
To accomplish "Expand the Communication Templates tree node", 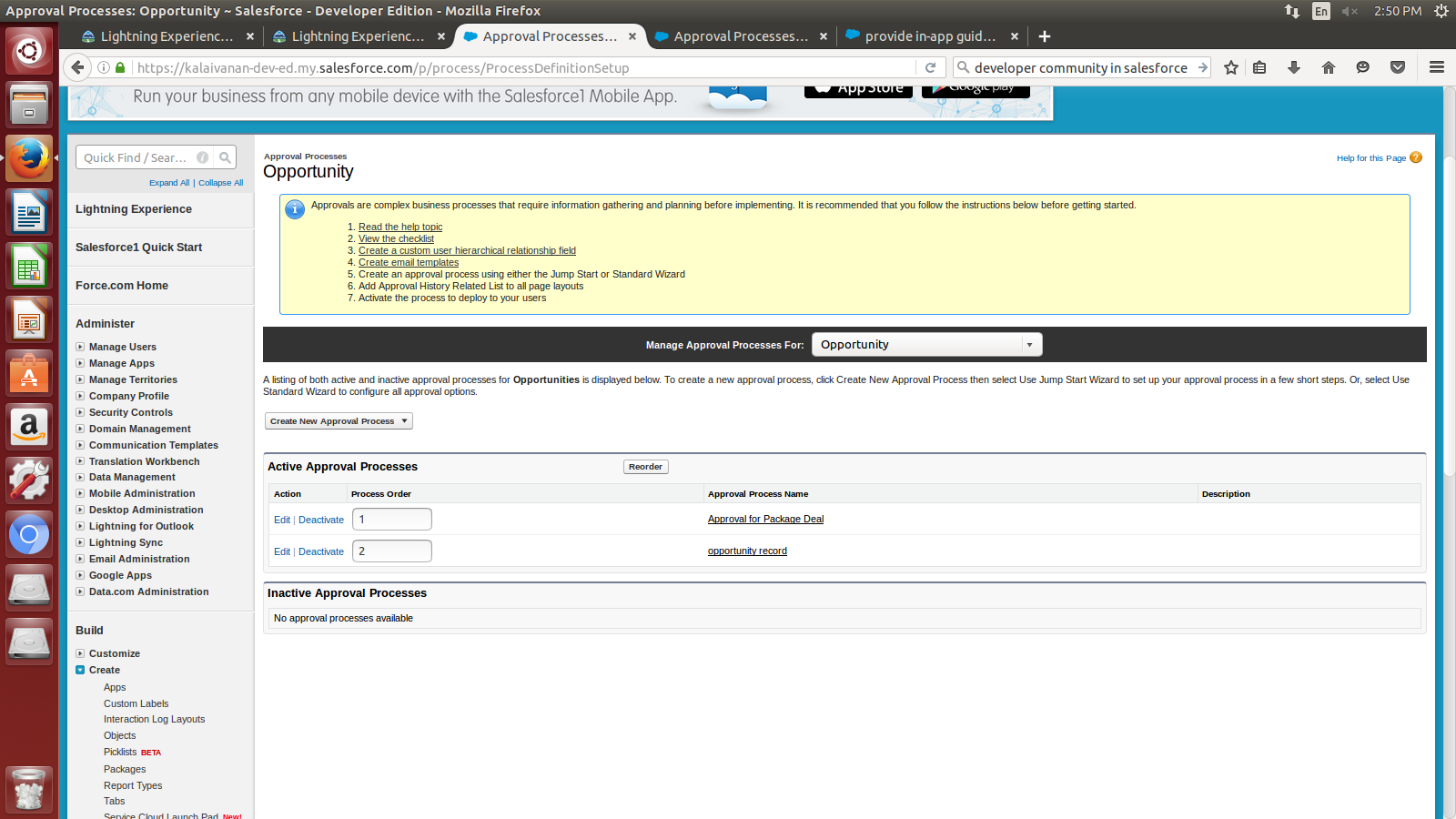I will pyautogui.click(x=80, y=445).
